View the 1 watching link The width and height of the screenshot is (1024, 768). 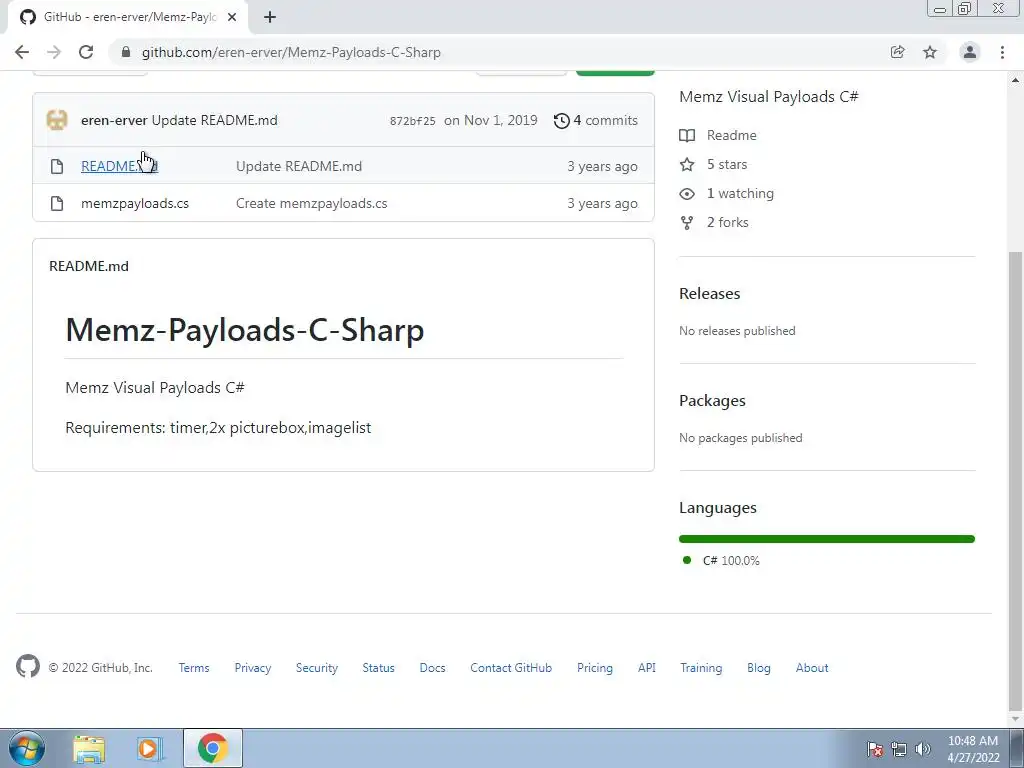tap(740, 193)
